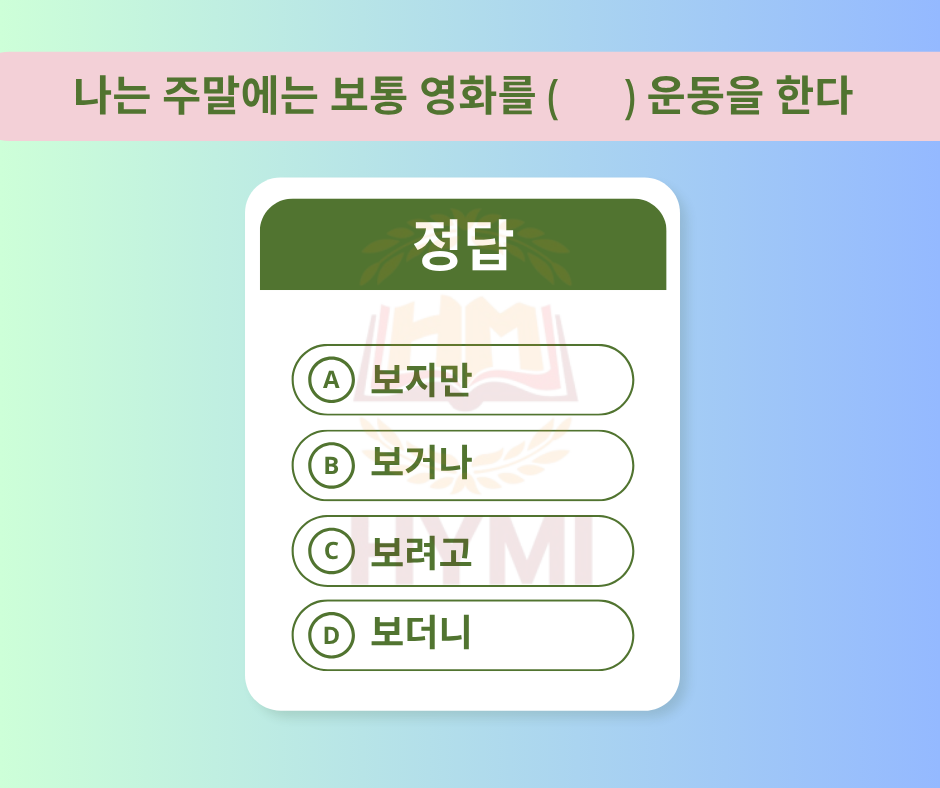
Task: Select answer option 보지만
Action: click(463, 380)
